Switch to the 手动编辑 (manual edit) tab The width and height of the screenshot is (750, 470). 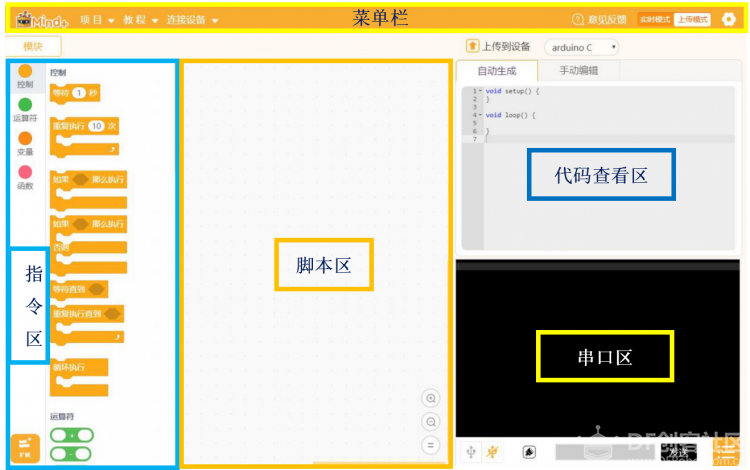(x=580, y=71)
